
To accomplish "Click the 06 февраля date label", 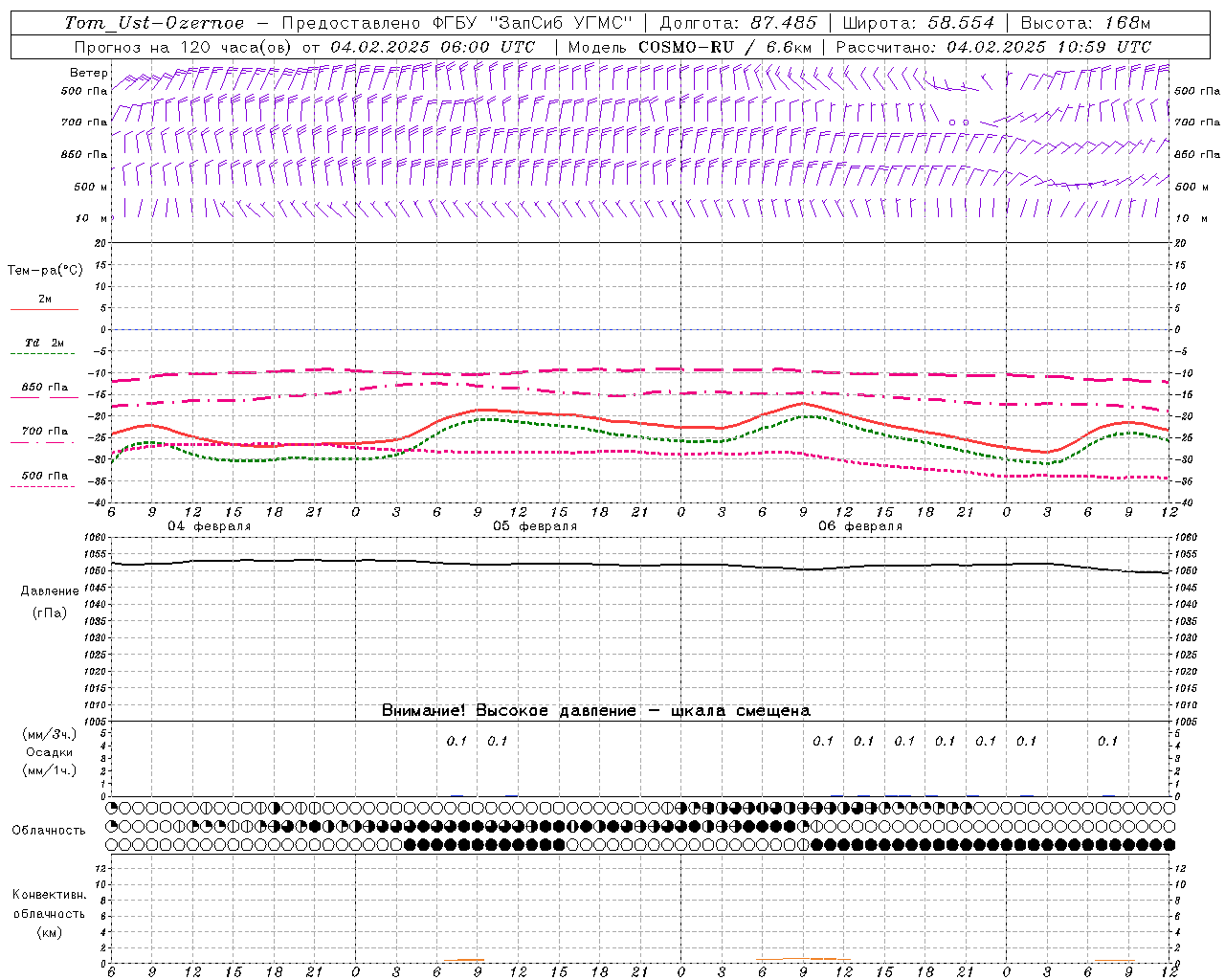I will click(860, 526).
